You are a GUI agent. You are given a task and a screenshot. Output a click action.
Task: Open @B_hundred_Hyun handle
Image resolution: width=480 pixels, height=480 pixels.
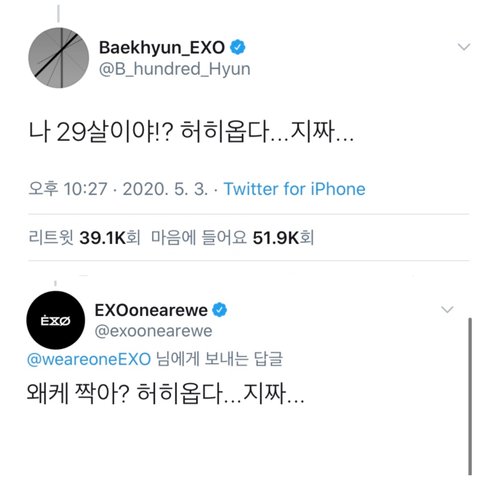pyautogui.click(x=175, y=69)
